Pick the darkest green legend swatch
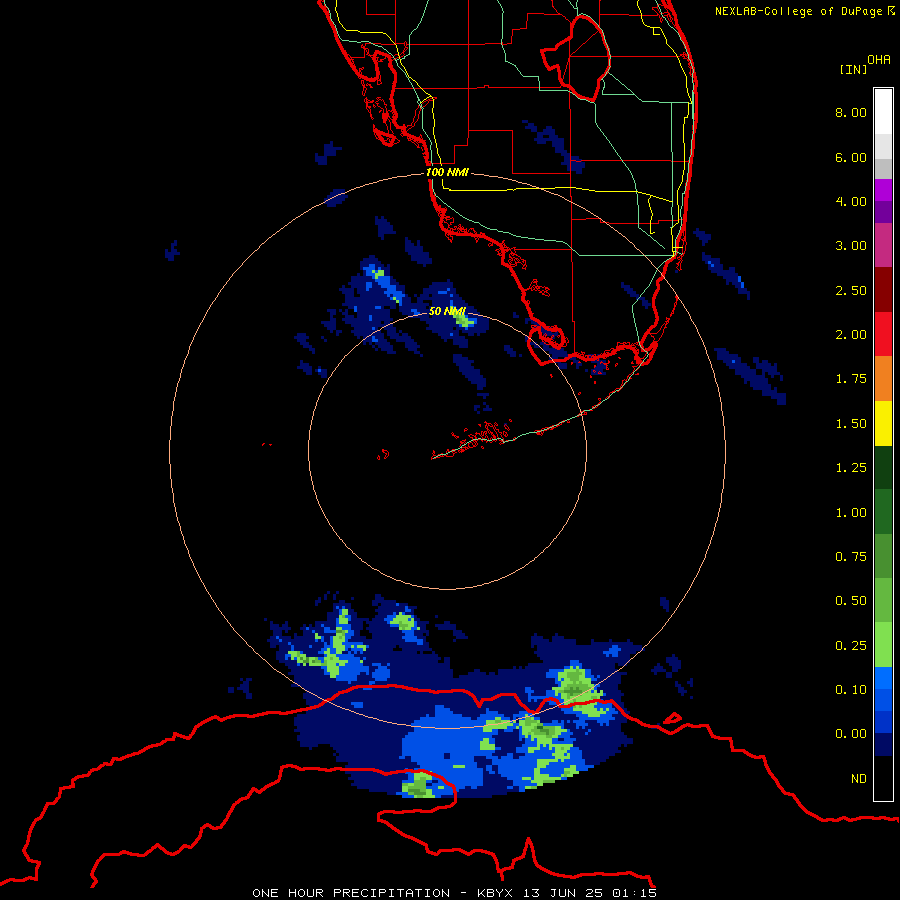 pos(883,468)
